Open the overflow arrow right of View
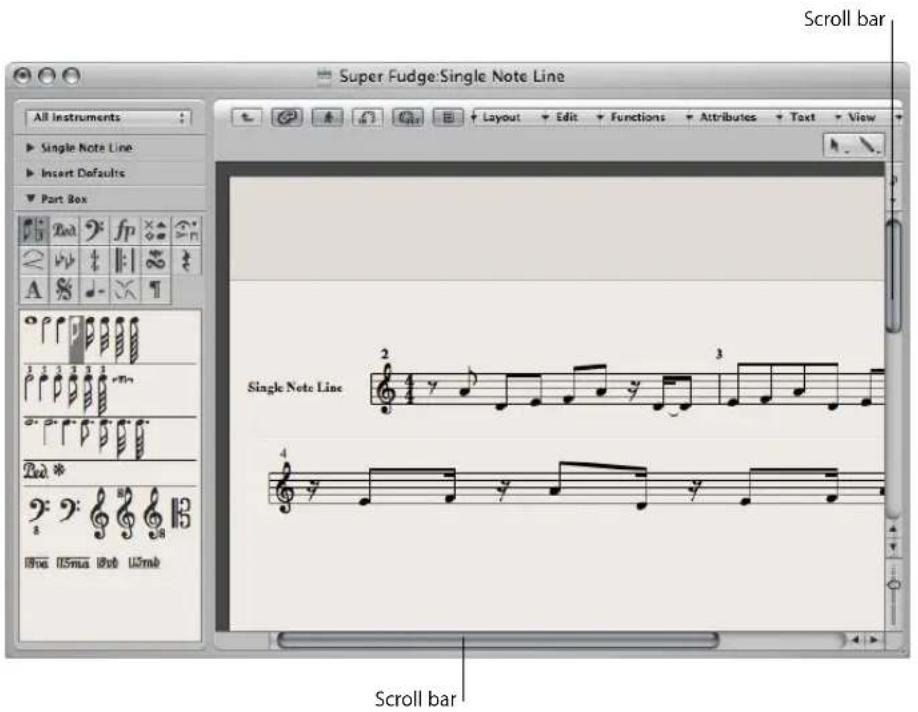 pos(899,117)
